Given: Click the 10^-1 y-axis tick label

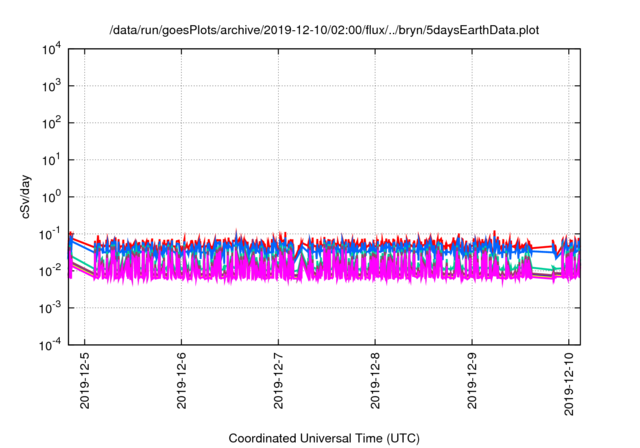Looking at the screenshot, I should coord(51,234).
